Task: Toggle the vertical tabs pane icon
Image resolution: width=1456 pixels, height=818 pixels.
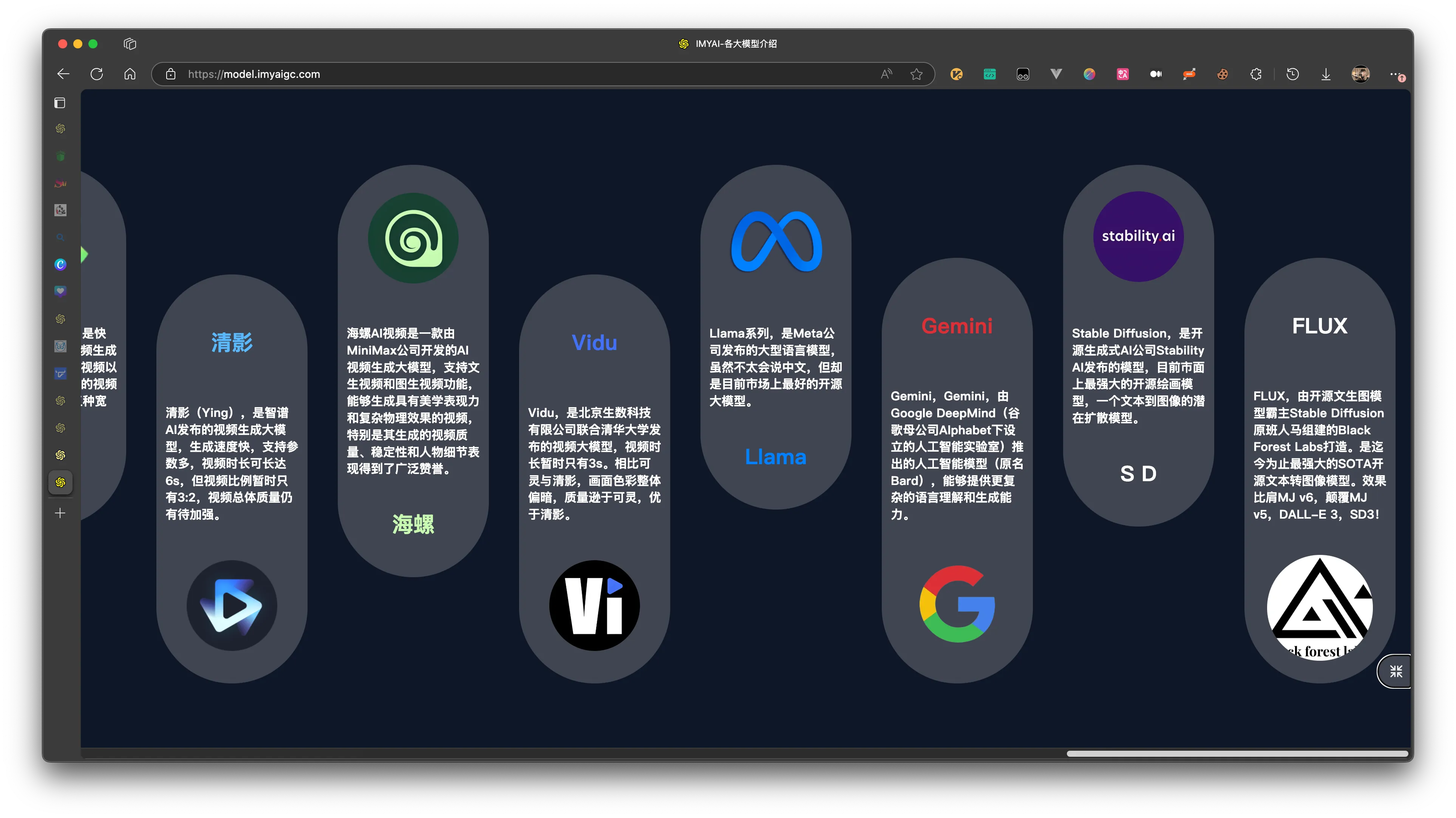Action: [x=60, y=103]
